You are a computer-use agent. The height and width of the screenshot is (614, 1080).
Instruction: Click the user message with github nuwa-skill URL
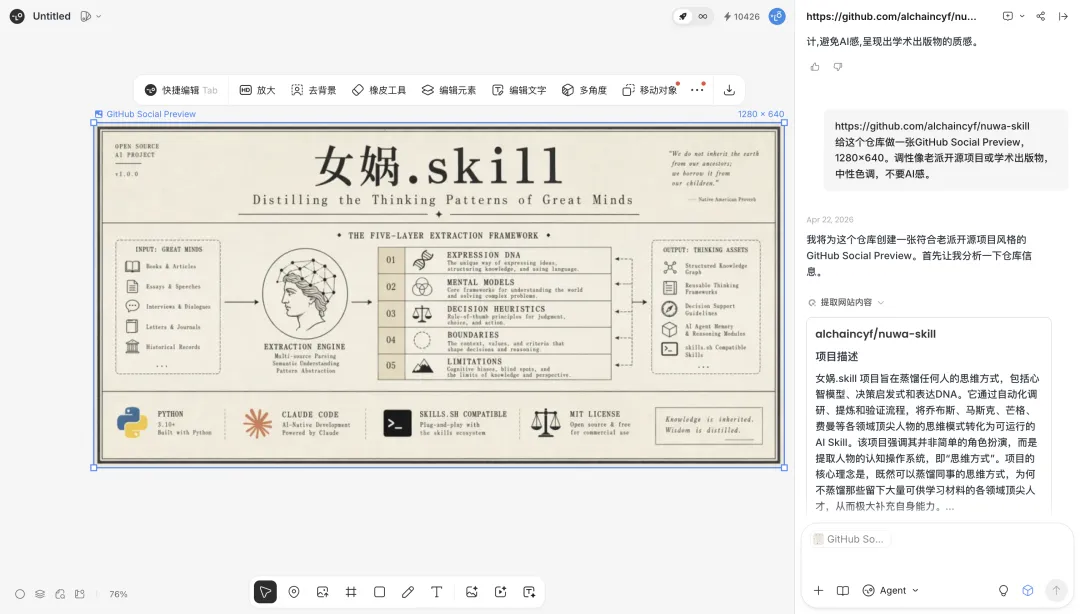946,150
